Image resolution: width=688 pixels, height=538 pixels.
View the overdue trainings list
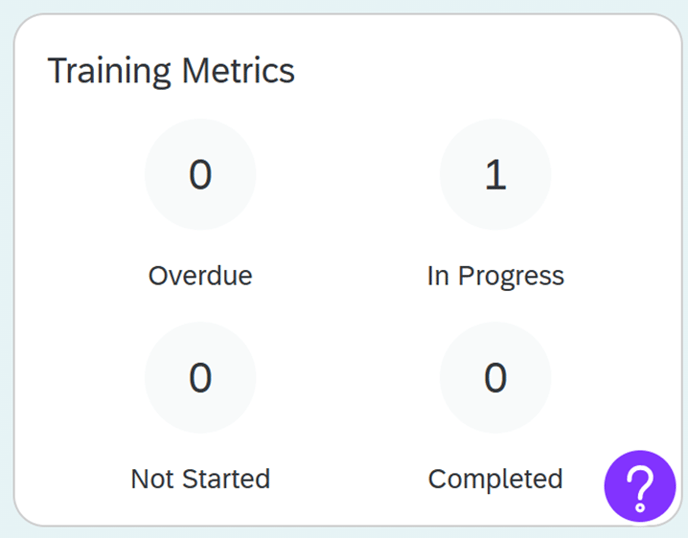(x=201, y=174)
